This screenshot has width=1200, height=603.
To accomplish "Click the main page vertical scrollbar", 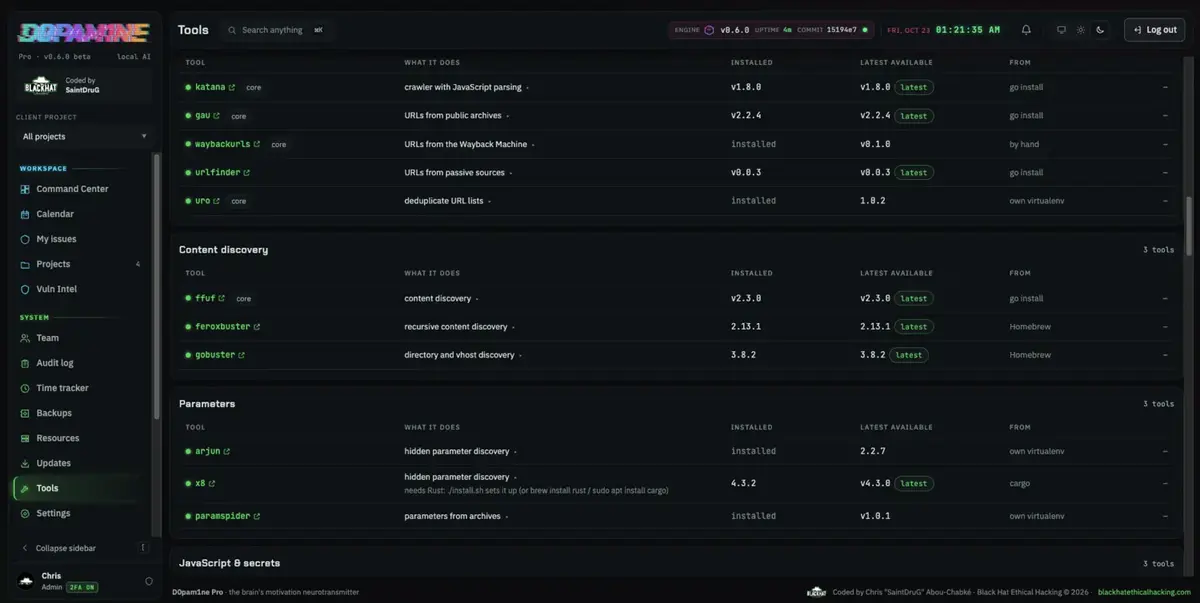I will (1189, 227).
